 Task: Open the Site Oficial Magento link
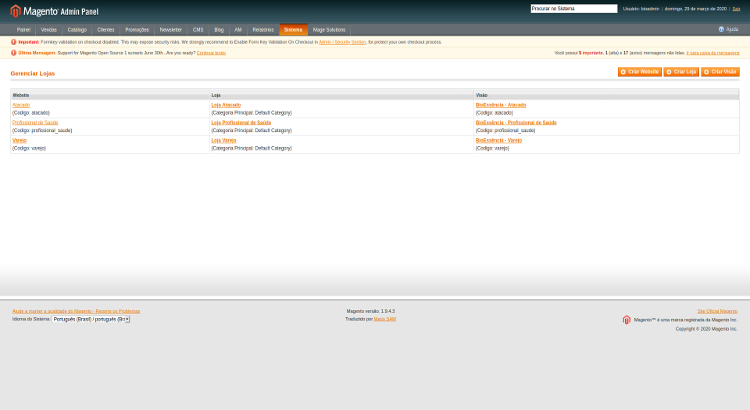(717, 311)
